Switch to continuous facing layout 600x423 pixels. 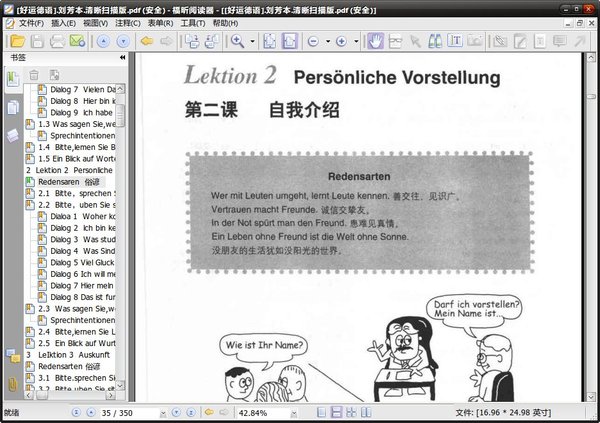pos(351,412)
